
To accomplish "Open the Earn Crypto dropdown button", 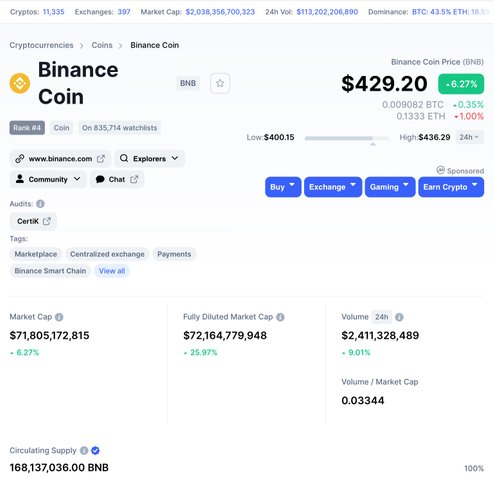I will [x=451, y=187].
